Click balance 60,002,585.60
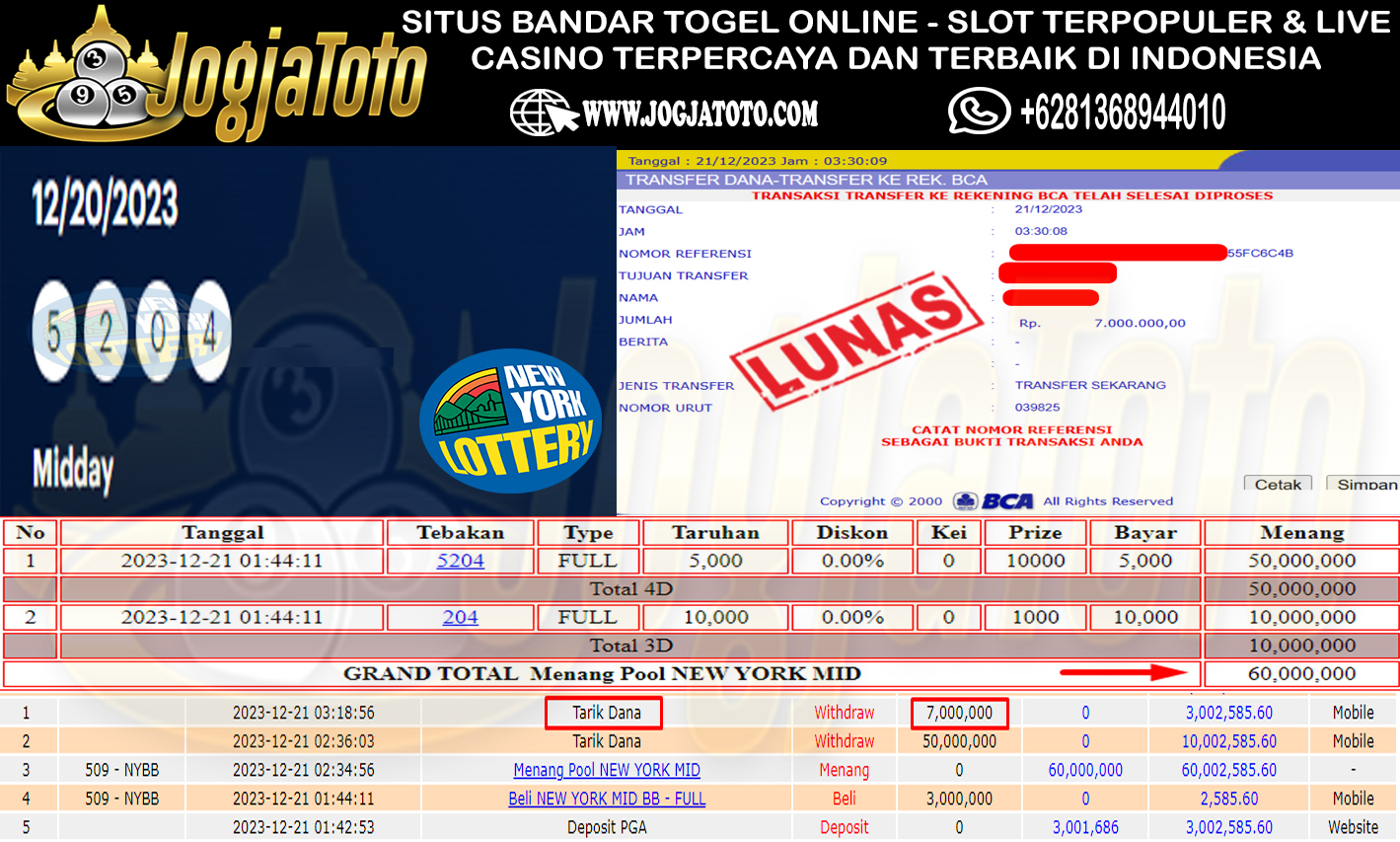Viewport: 1400px width, 842px height. pos(1229,770)
